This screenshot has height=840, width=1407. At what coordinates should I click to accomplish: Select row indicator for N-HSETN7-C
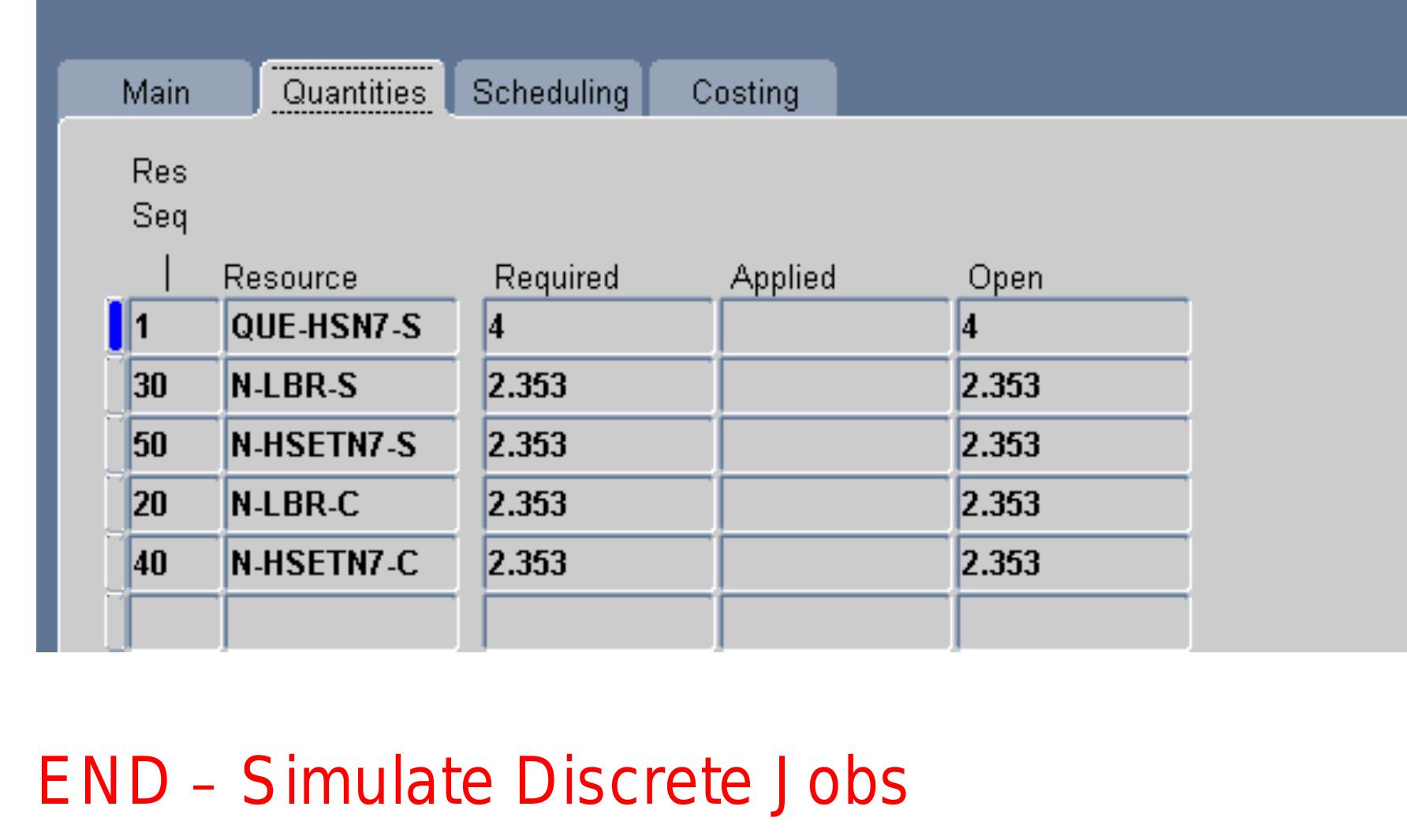tap(115, 563)
